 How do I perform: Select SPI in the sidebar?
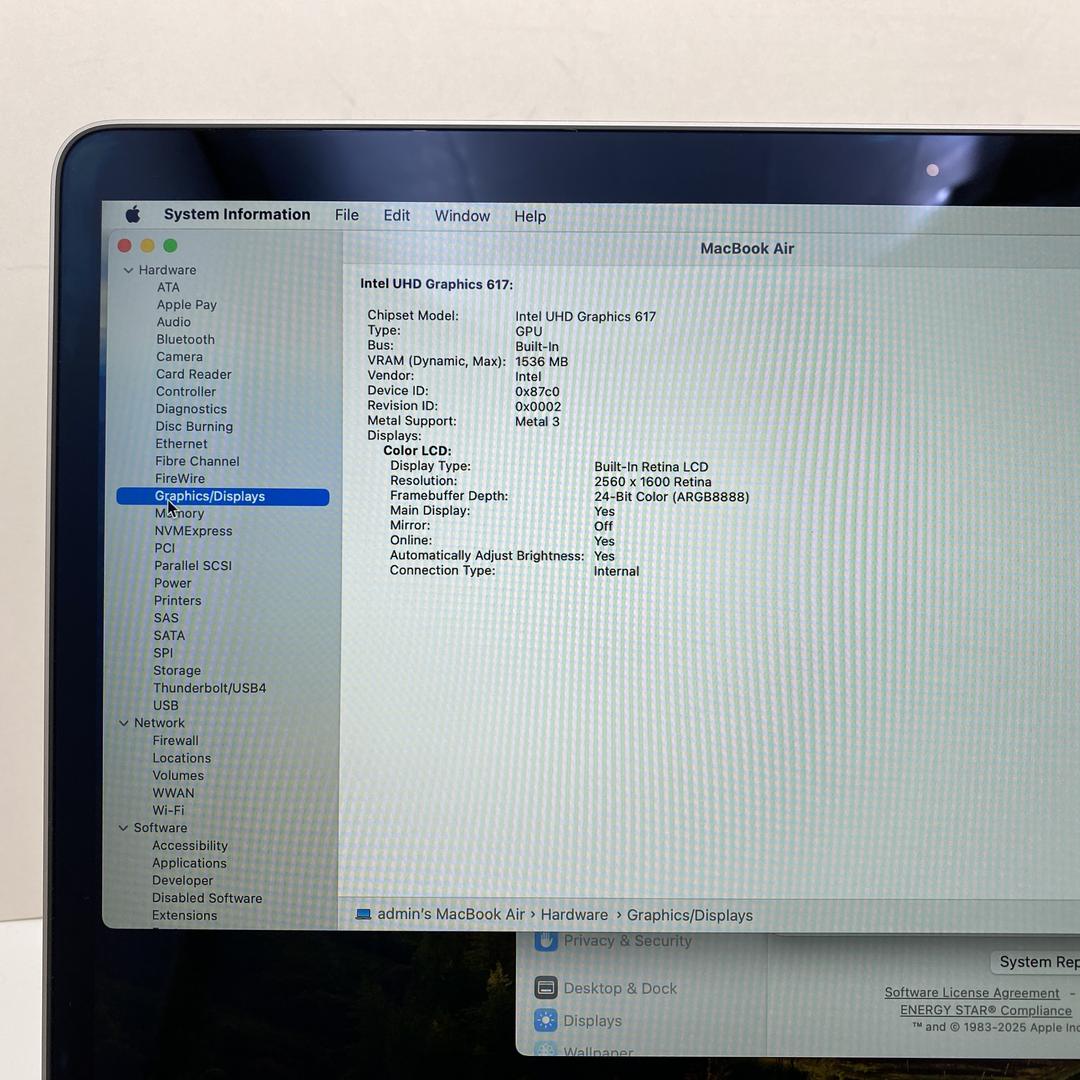click(163, 652)
